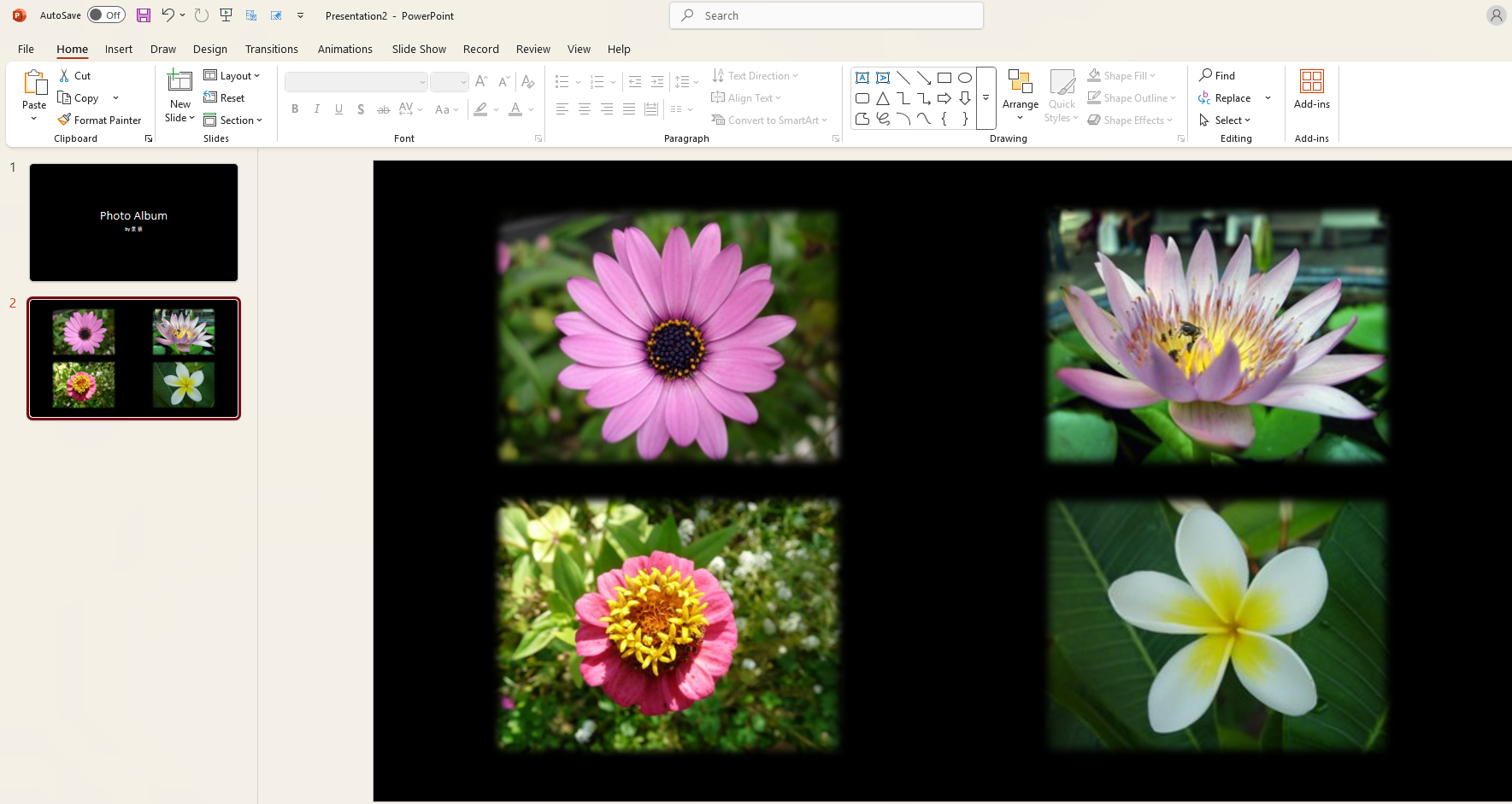Screen dimensions: 1512x804
Task: Open the Shape Fill dropdown
Action: point(1122,75)
